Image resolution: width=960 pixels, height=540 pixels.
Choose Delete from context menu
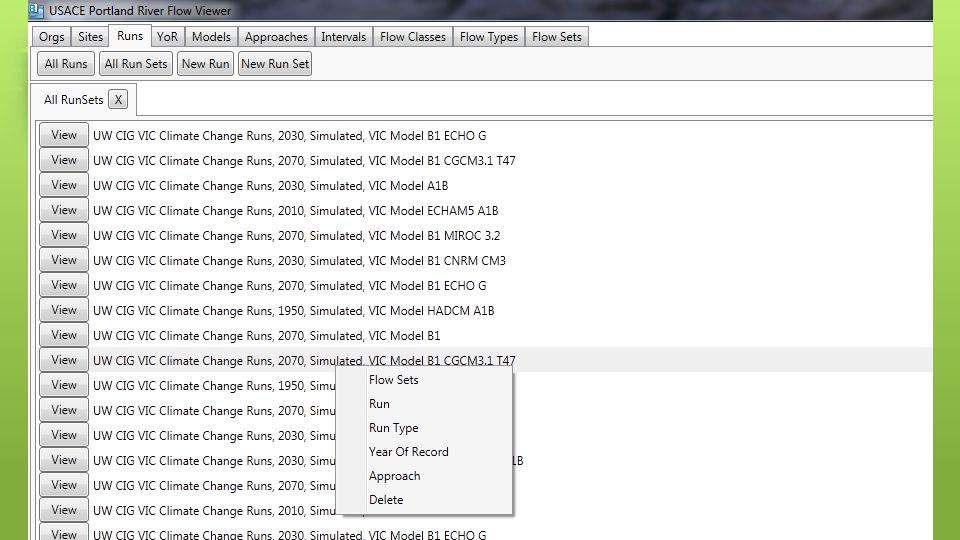[386, 500]
